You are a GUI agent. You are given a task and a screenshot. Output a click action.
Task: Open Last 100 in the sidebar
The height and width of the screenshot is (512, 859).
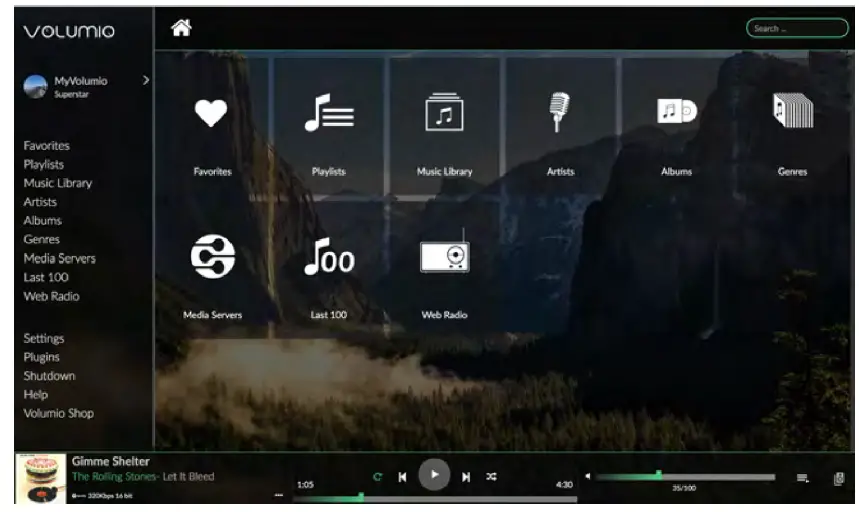tap(46, 277)
